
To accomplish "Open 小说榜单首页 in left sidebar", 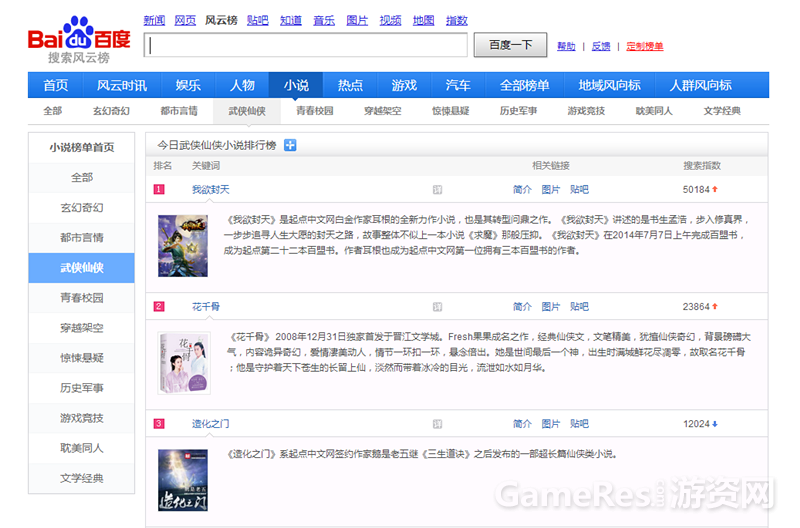I will click(x=82, y=147).
